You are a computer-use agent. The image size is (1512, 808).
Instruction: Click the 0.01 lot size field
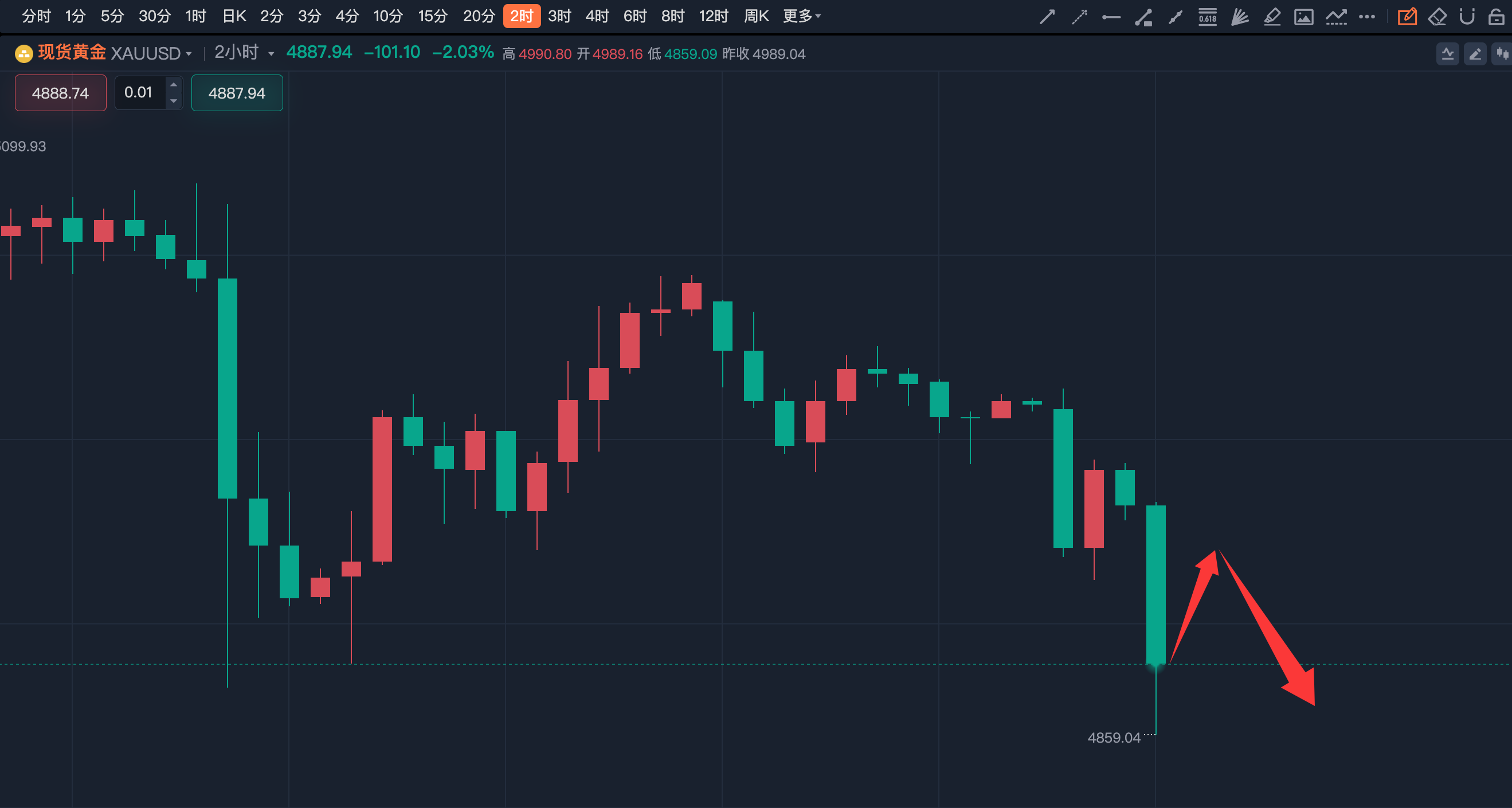tap(139, 93)
